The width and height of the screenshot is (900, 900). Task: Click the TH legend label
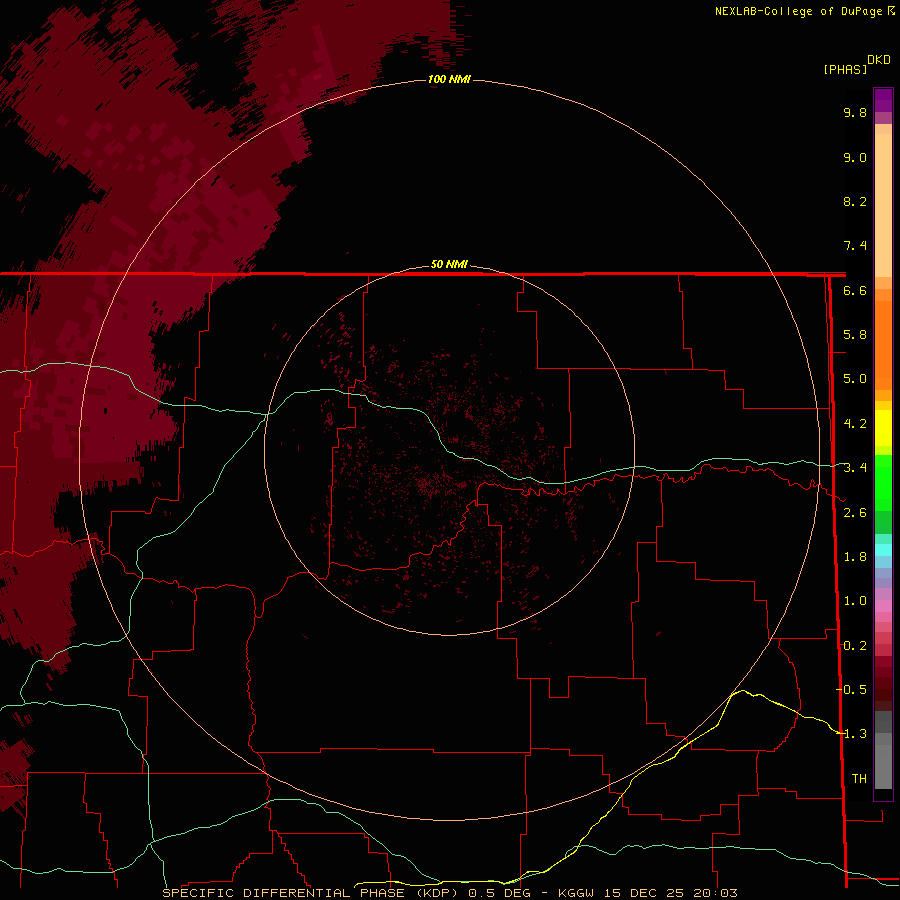coord(859,778)
